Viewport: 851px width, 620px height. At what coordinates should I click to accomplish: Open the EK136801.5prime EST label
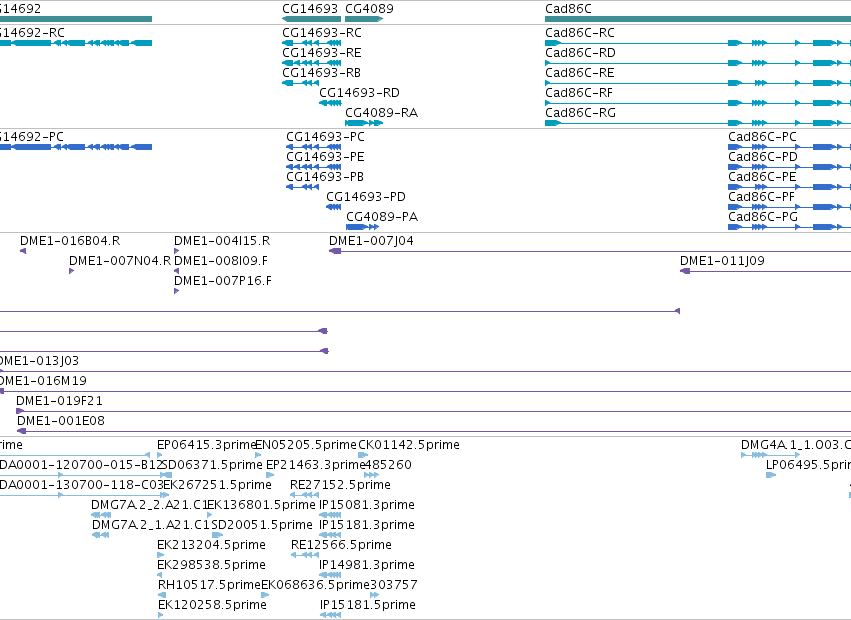(x=261, y=505)
